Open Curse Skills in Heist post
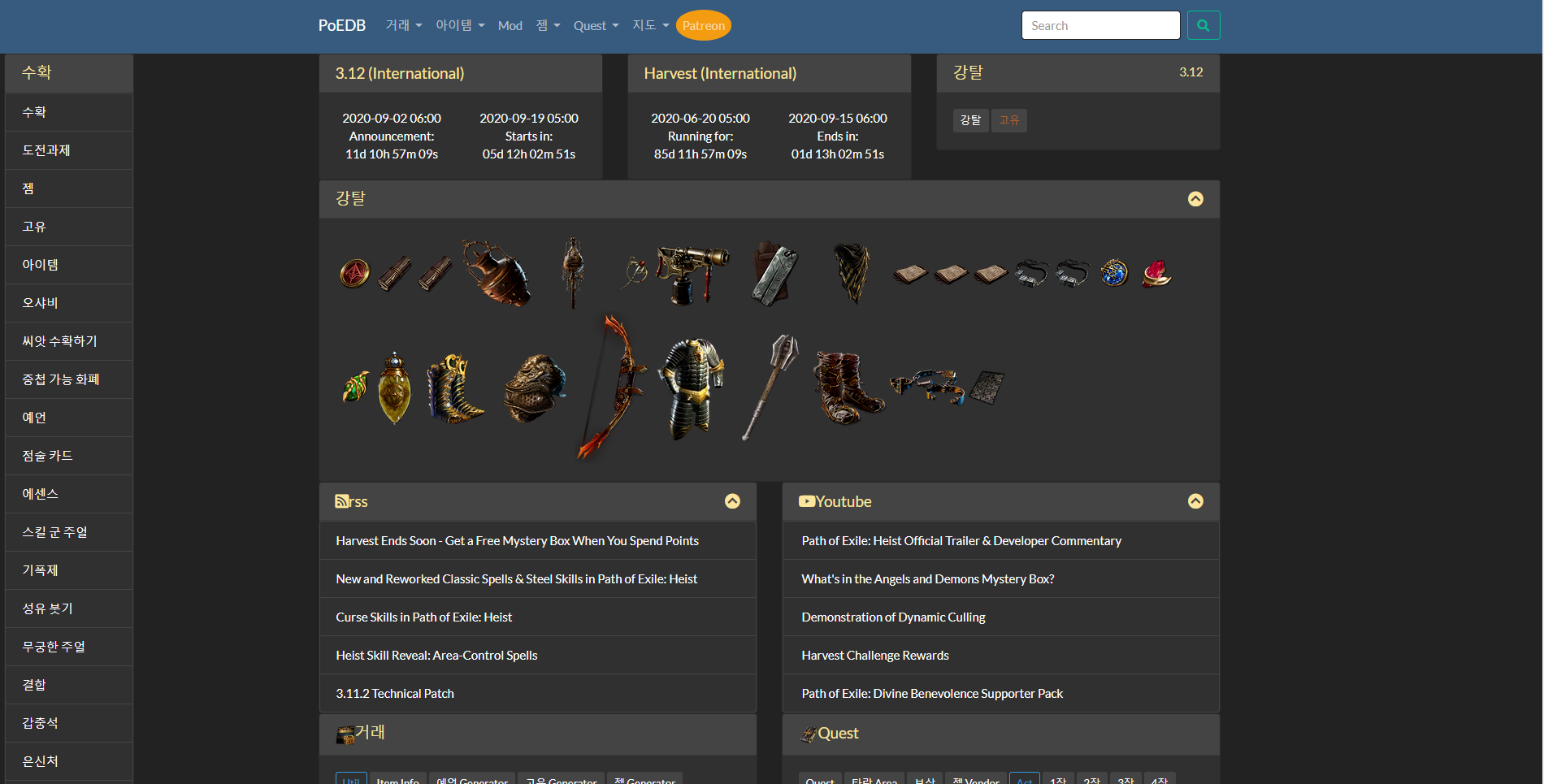The height and width of the screenshot is (784, 1544). click(x=424, y=617)
